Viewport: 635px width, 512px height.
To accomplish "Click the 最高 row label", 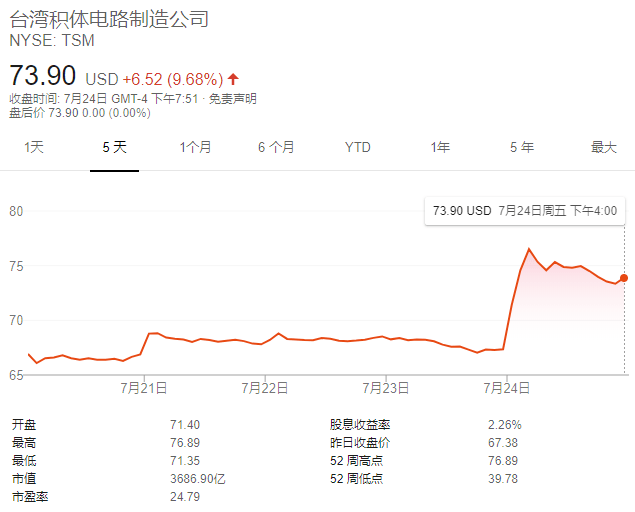I will click(x=24, y=443).
